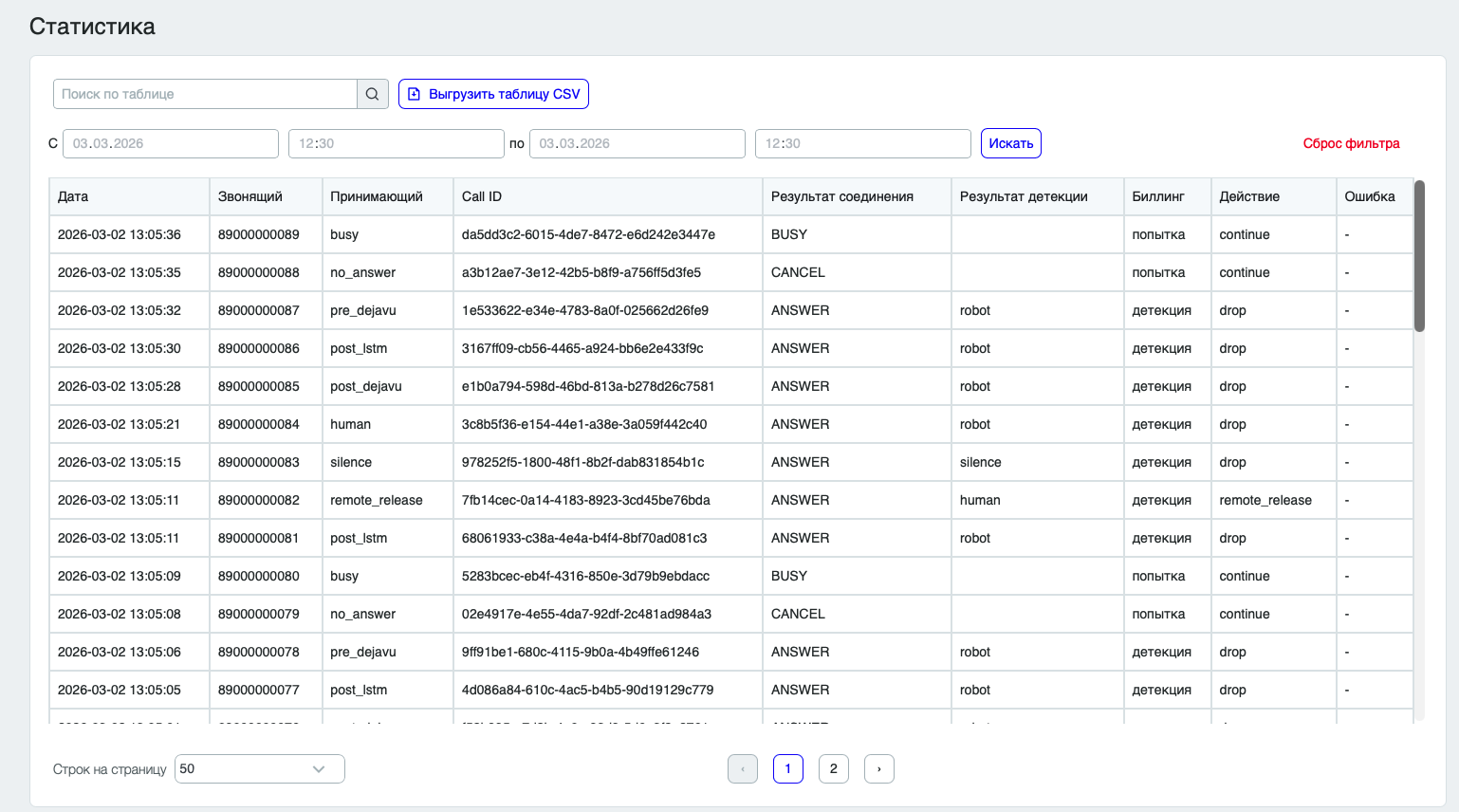This screenshot has width=1459, height=812.
Task: Click the Статистика page heading
Action: tap(92, 27)
